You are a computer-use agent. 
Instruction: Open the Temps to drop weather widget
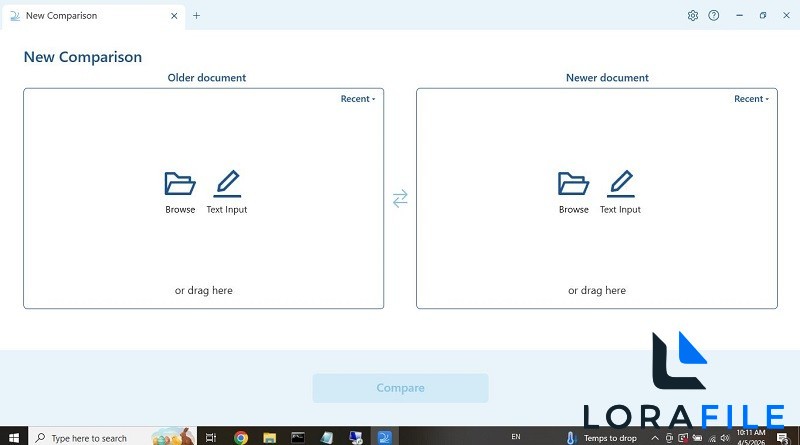pos(602,438)
